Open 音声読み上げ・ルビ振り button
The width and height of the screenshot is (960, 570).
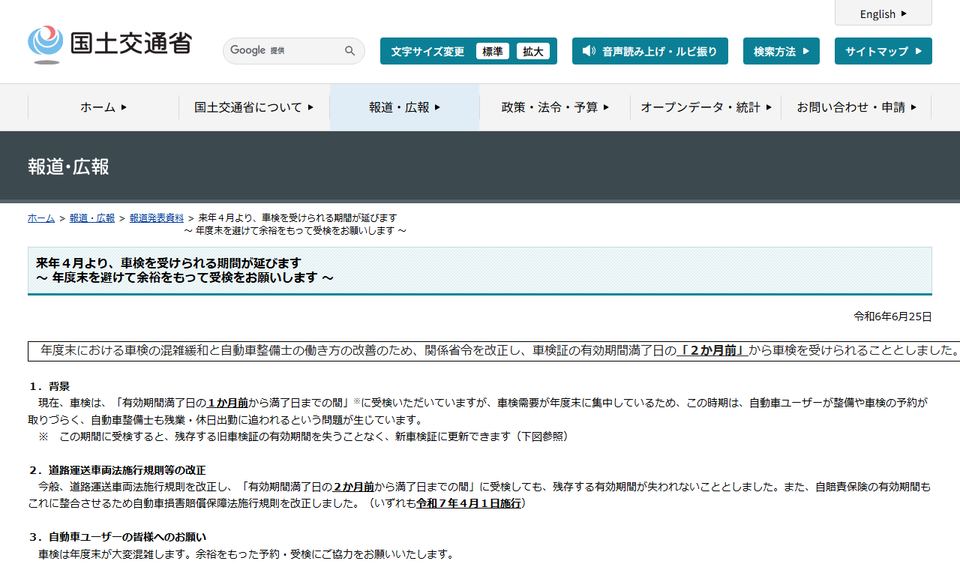650,51
